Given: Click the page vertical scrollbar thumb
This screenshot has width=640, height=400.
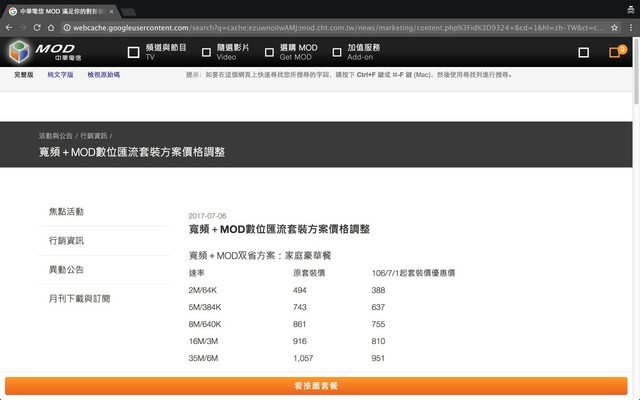Looking at the screenshot, I should [x=636, y=71].
